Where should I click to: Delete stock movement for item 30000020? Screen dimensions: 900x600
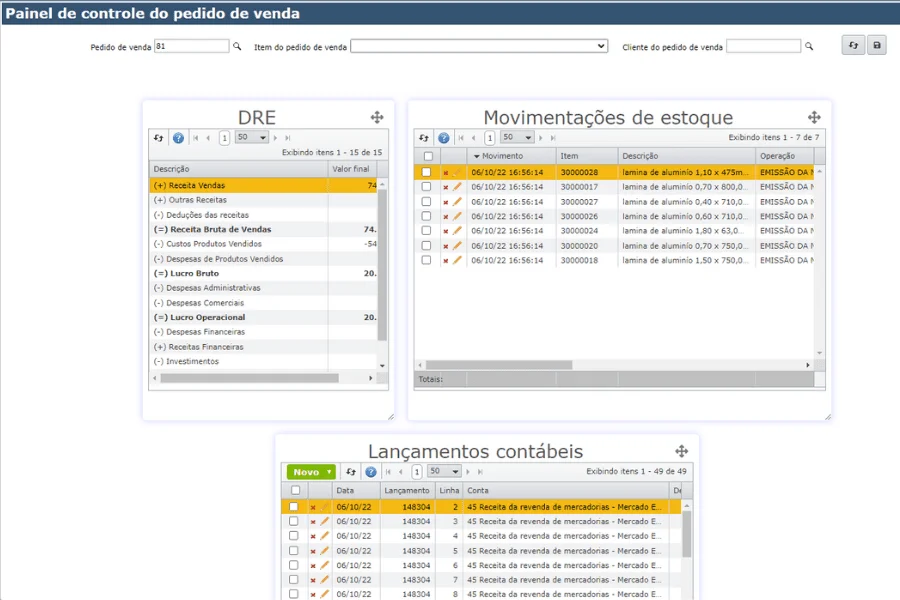pyautogui.click(x=445, y=246)
